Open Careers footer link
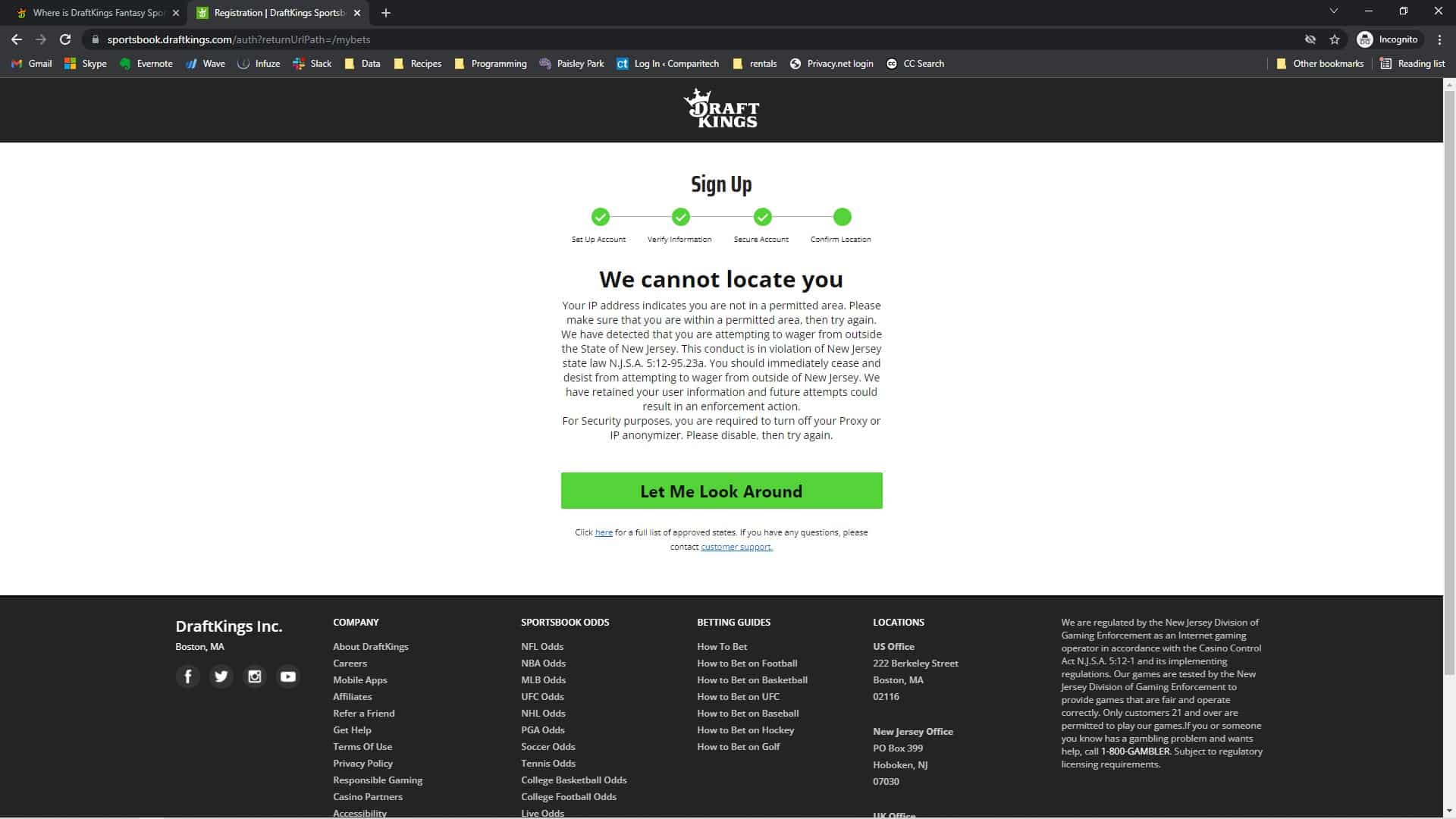This screenshot has width=1456, height=819. click(350, 664)
